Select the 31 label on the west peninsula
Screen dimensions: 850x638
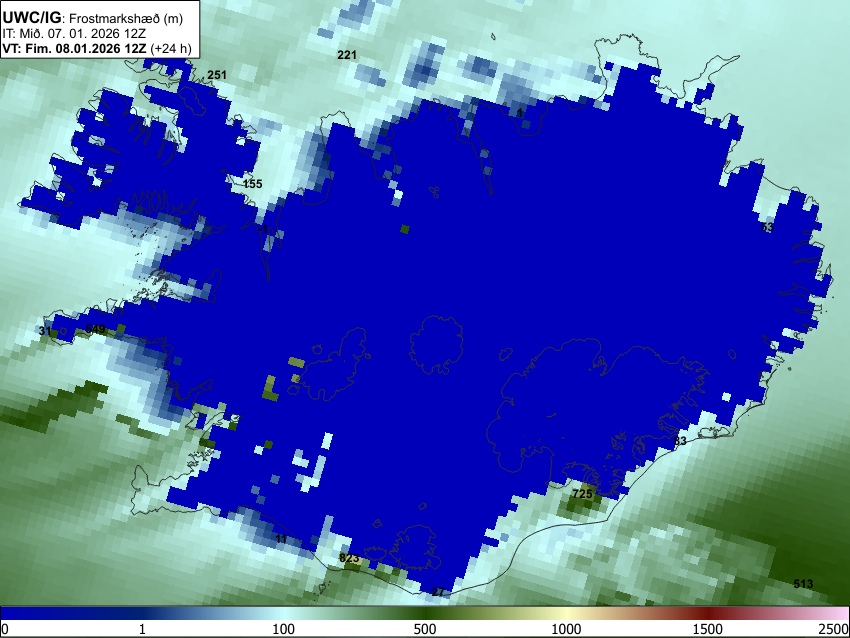pyautogui.click(x=45, y=331)
